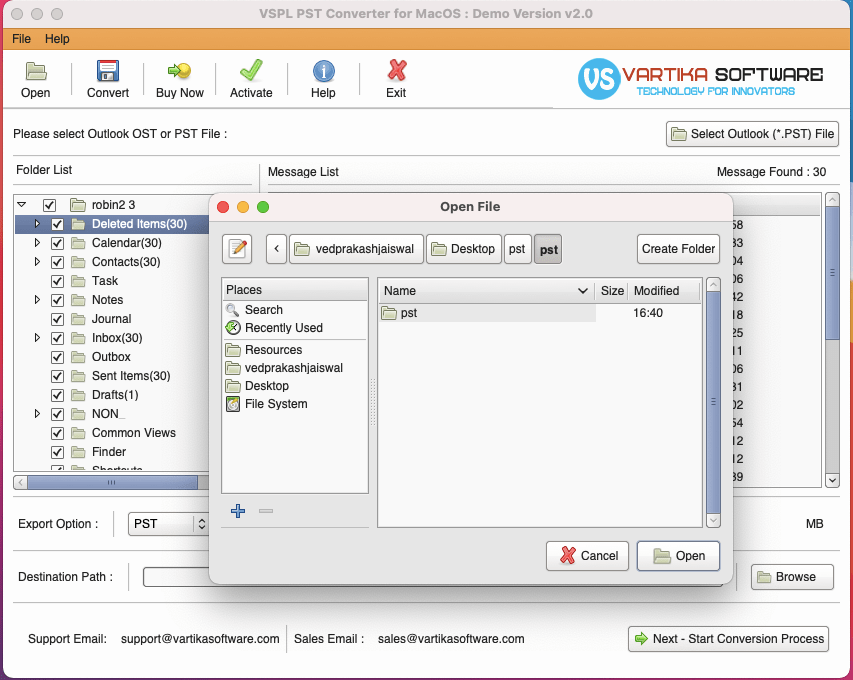Click Open button in dialog
853x680 pixels.
(x=678, y=556)
